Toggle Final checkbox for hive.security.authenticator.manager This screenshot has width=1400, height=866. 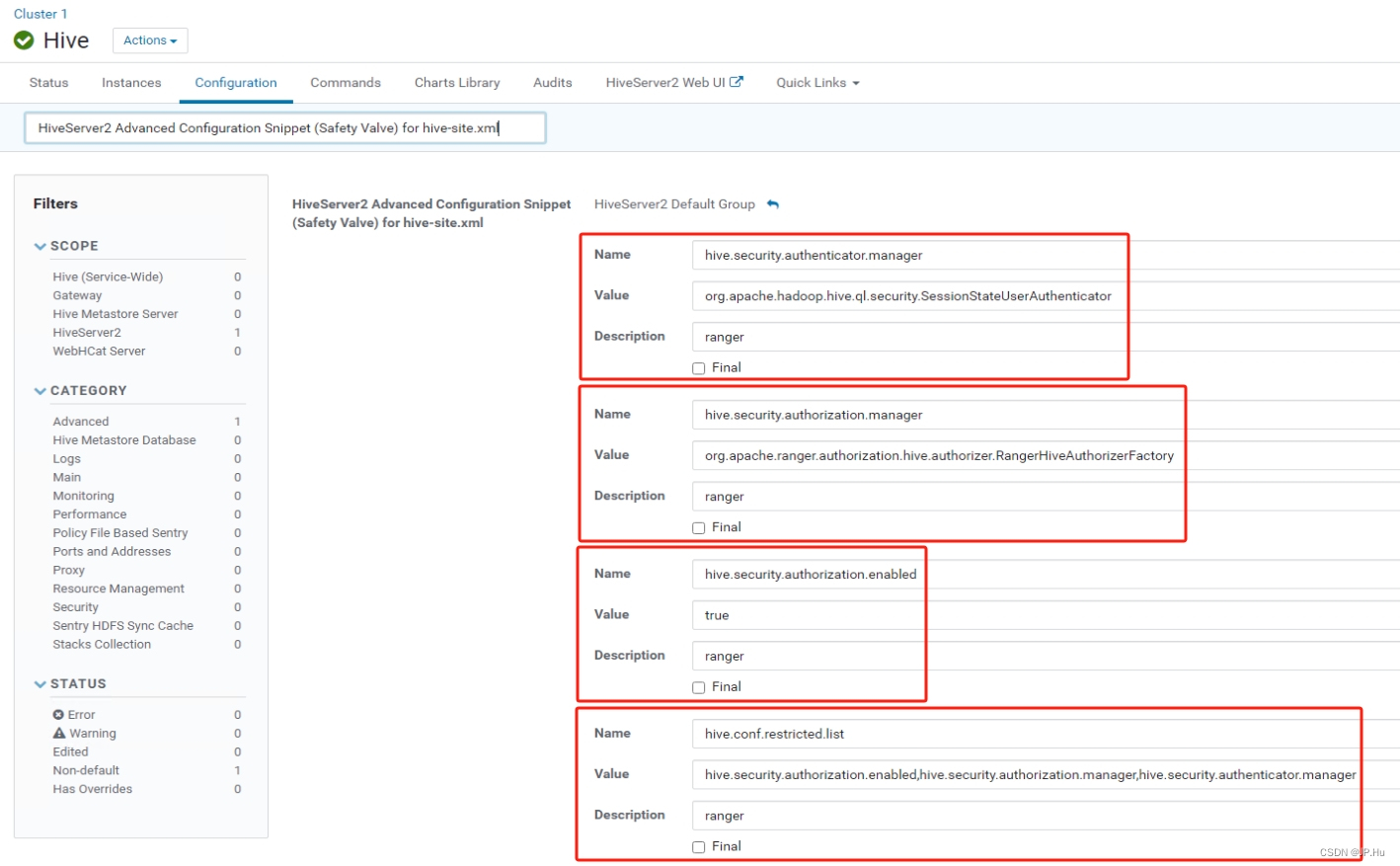699,368
